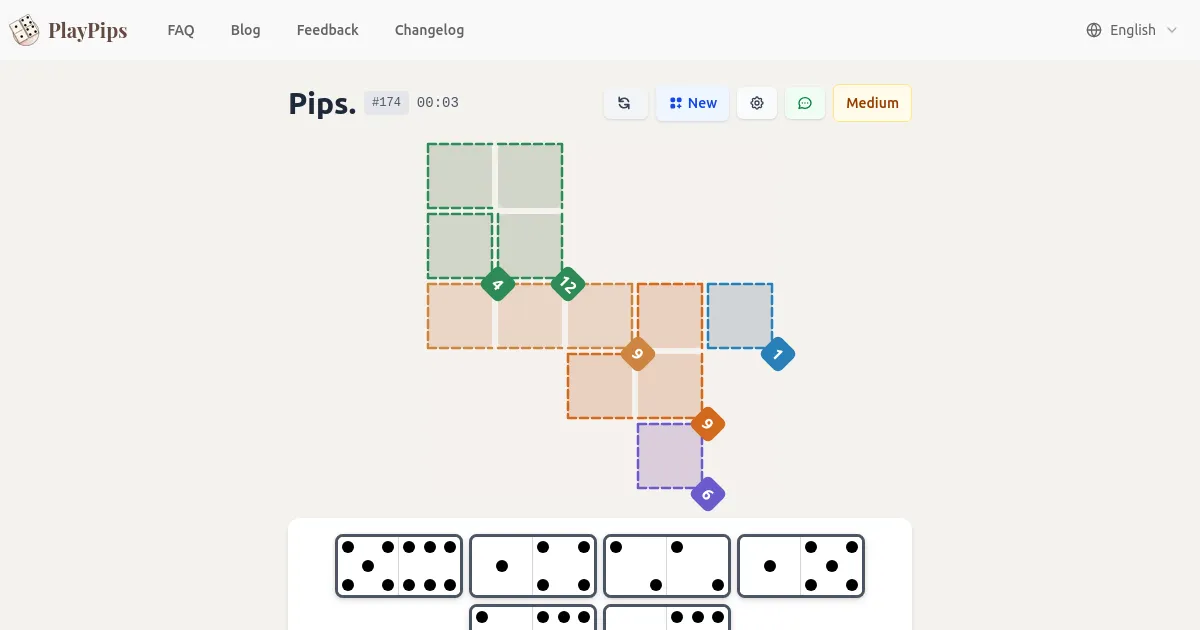
Task: Click the #174 puzzle number badge
Action: tap(386, 102)
